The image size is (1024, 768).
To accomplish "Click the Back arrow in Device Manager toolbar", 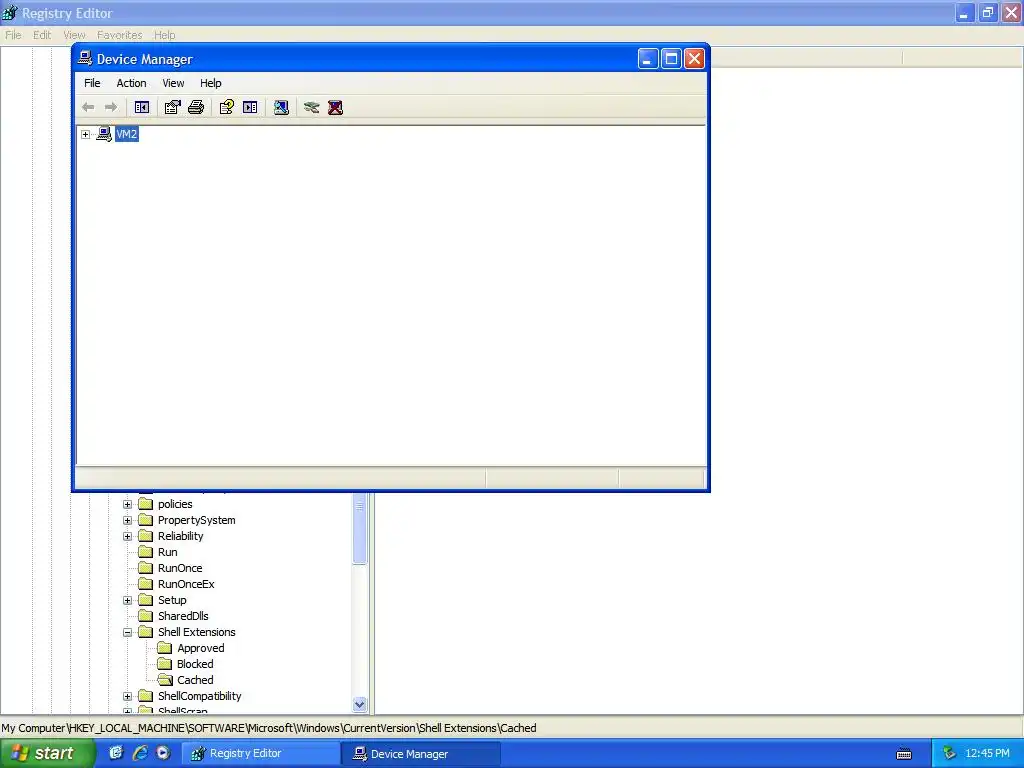I will click(88, 107).
